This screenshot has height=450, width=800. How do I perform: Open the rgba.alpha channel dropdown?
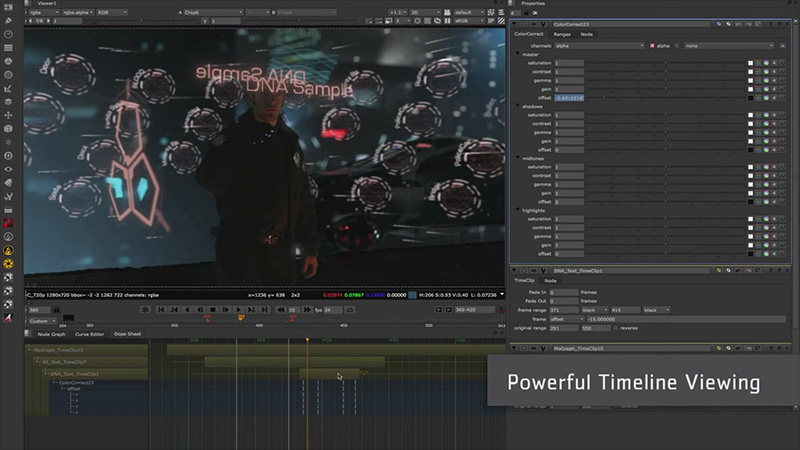tap(78, 12)
